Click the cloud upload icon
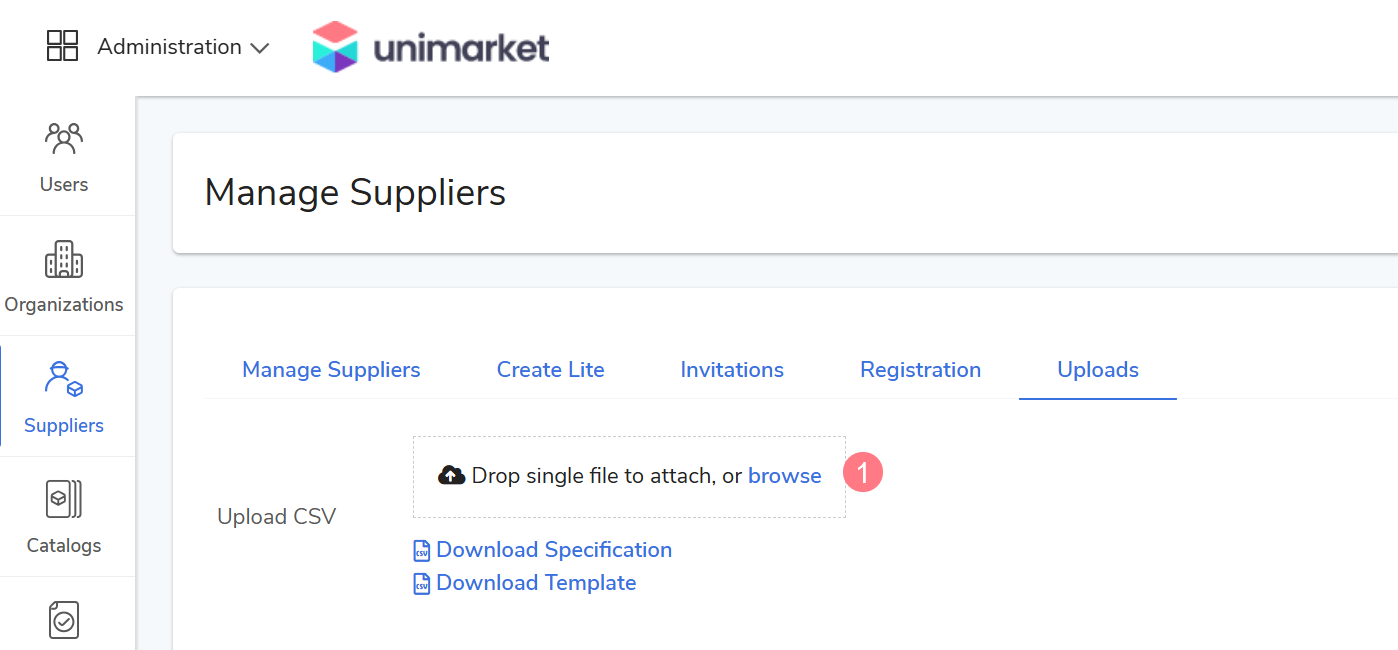The width and height of the screenshot is (1398, 650). click(x=452, y=476)
